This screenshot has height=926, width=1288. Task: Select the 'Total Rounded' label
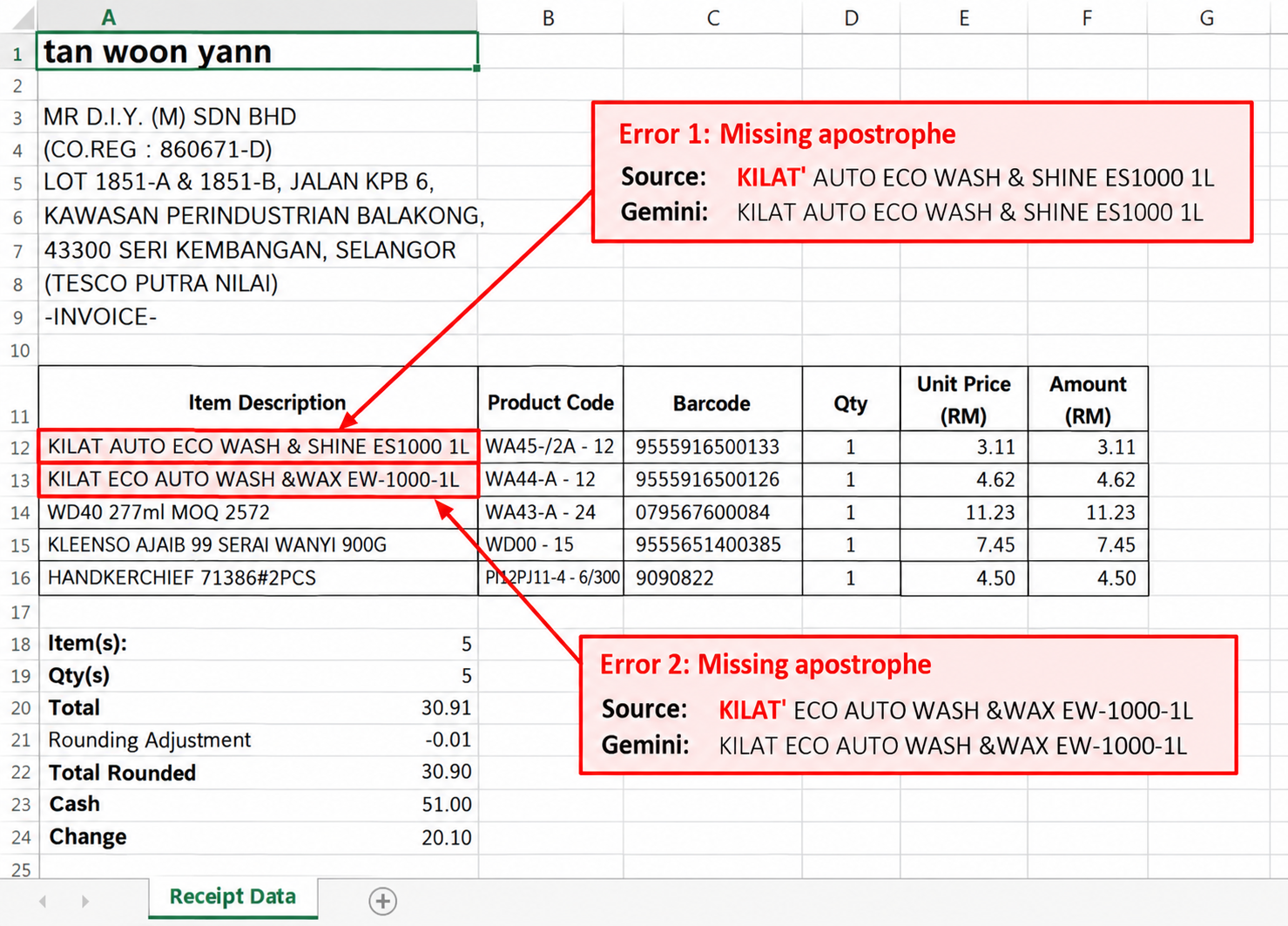[x=122, y=773]
